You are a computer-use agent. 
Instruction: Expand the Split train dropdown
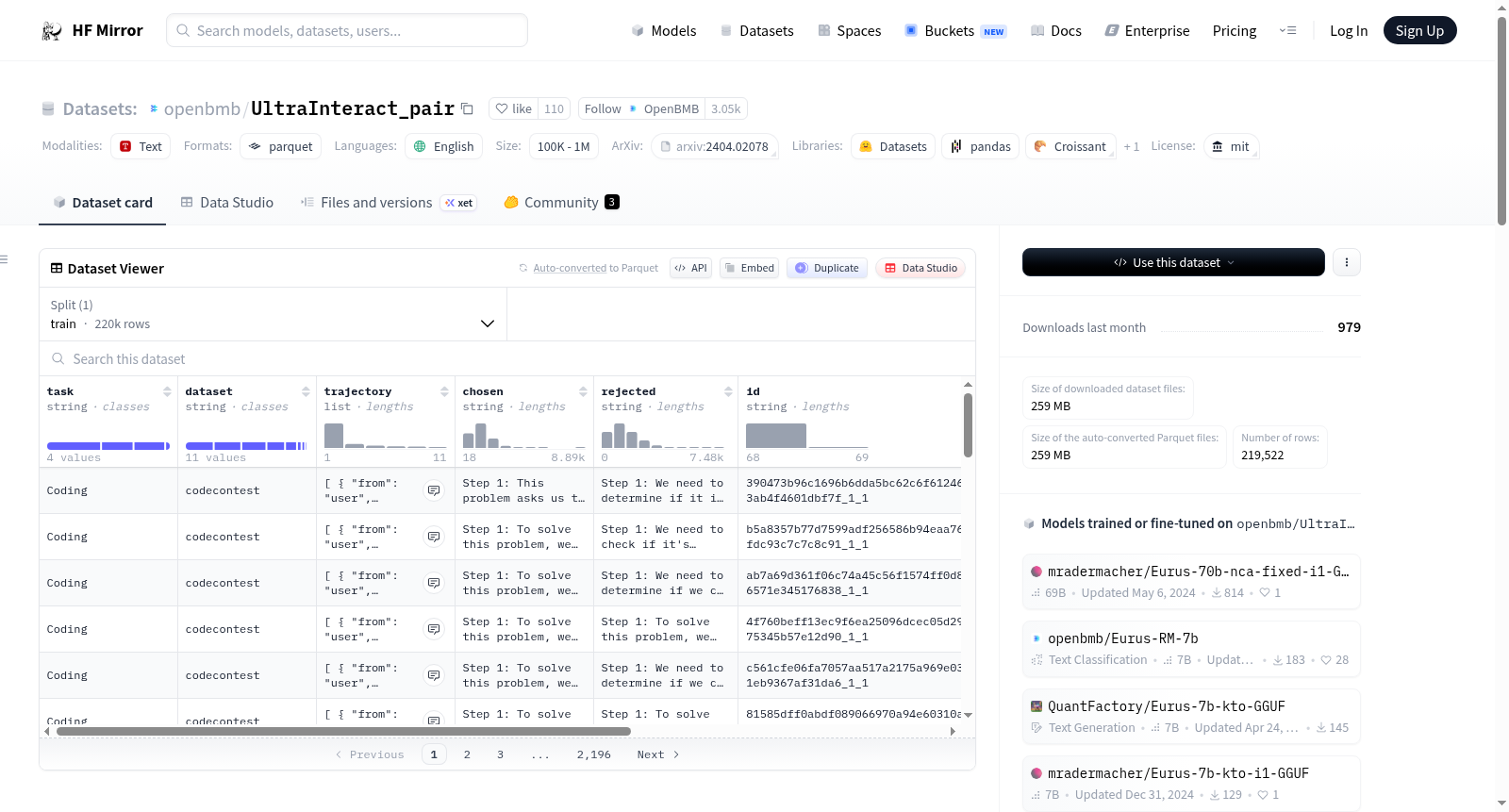coord(273,314)
